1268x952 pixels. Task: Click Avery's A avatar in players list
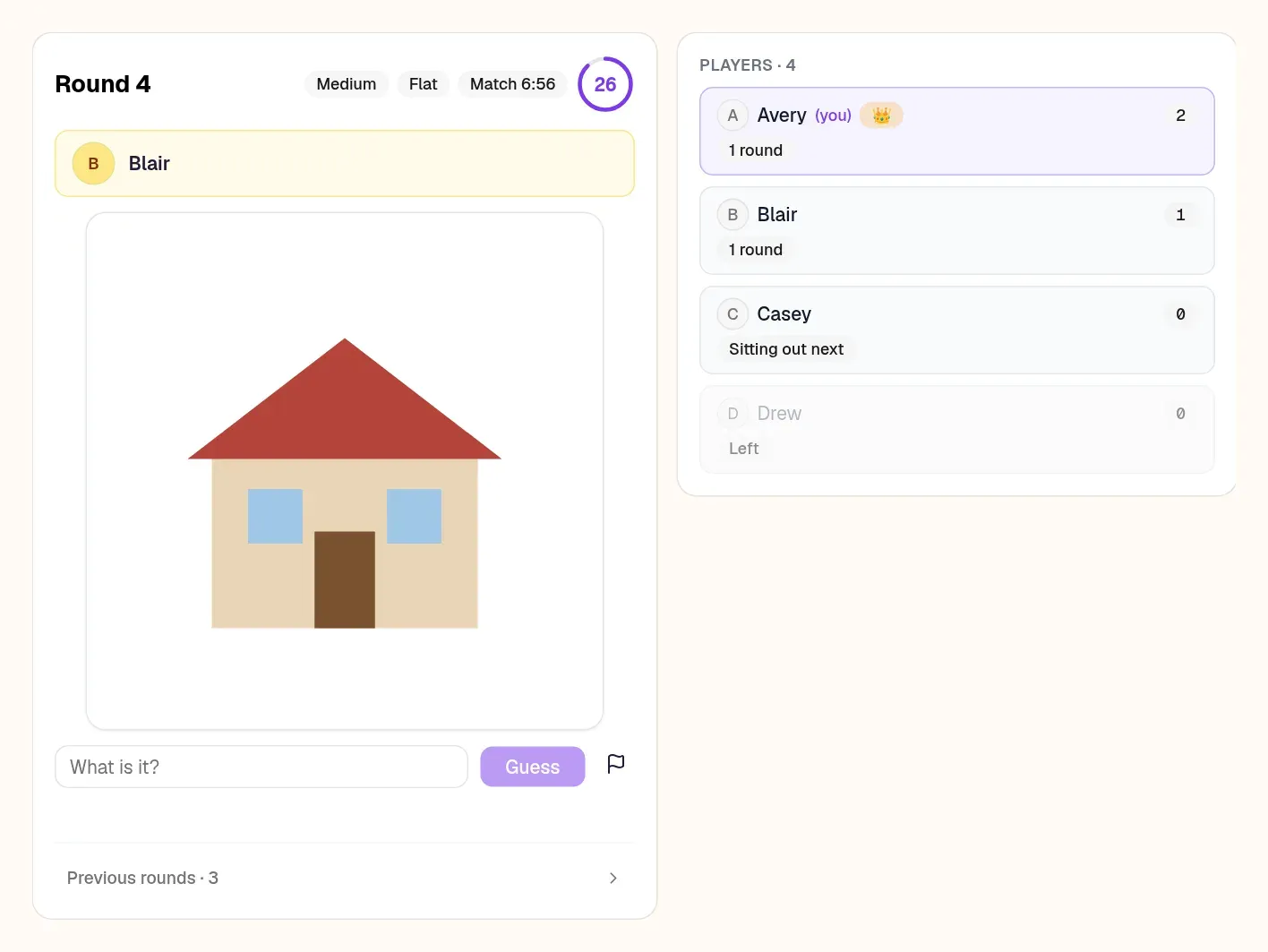(733, 116)
